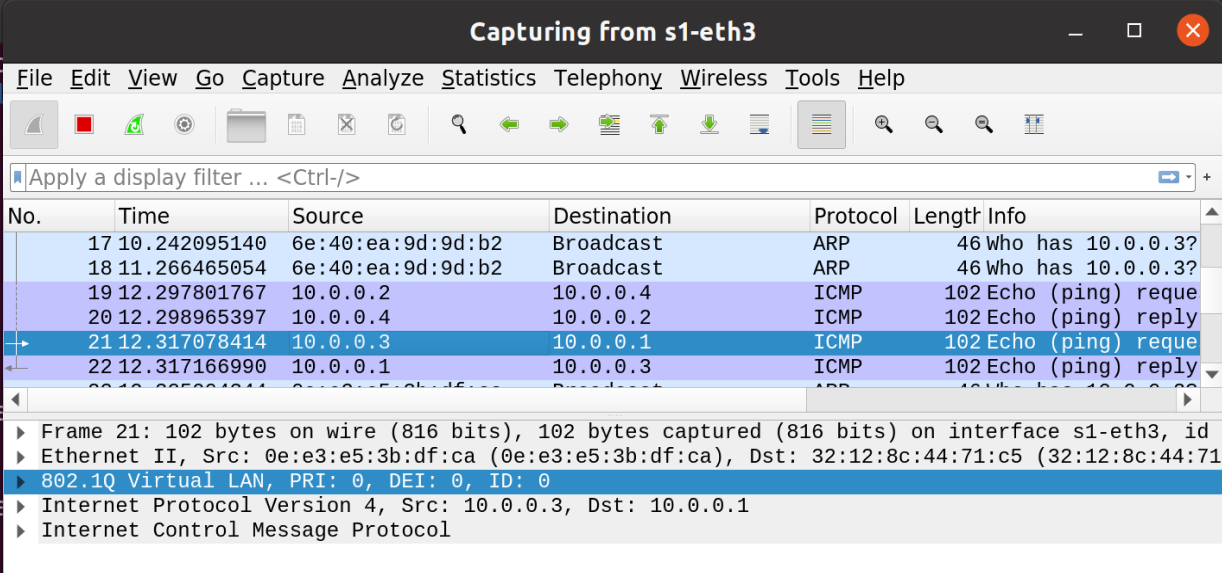Jump to the last packet
This screenshot has width=1222, height=573.
(709, 125)
